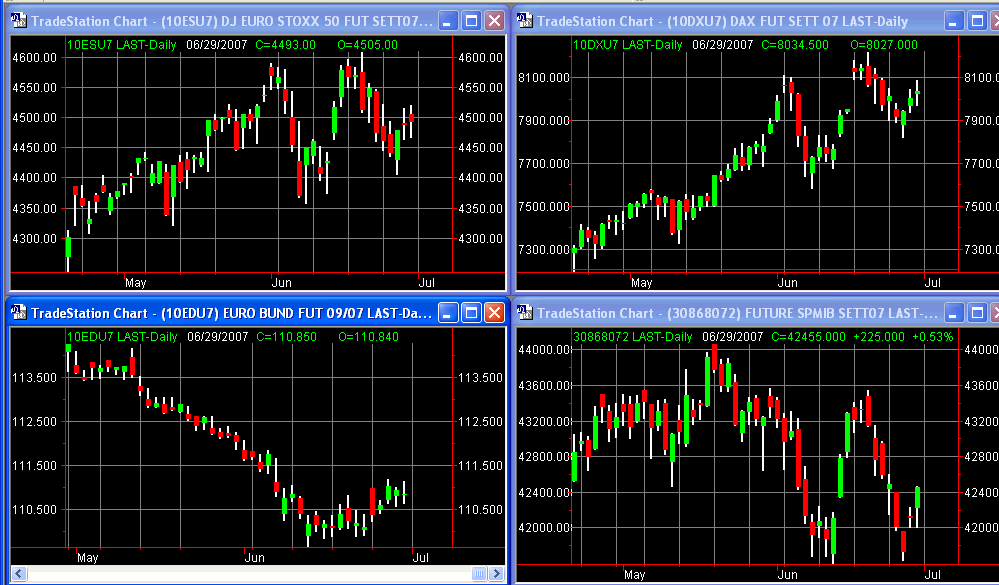Image resolution: width=999 pixels, height=585 pixels.
Task: Close the Euro Bund Fut chart window
Action: [x=494, y=313]
